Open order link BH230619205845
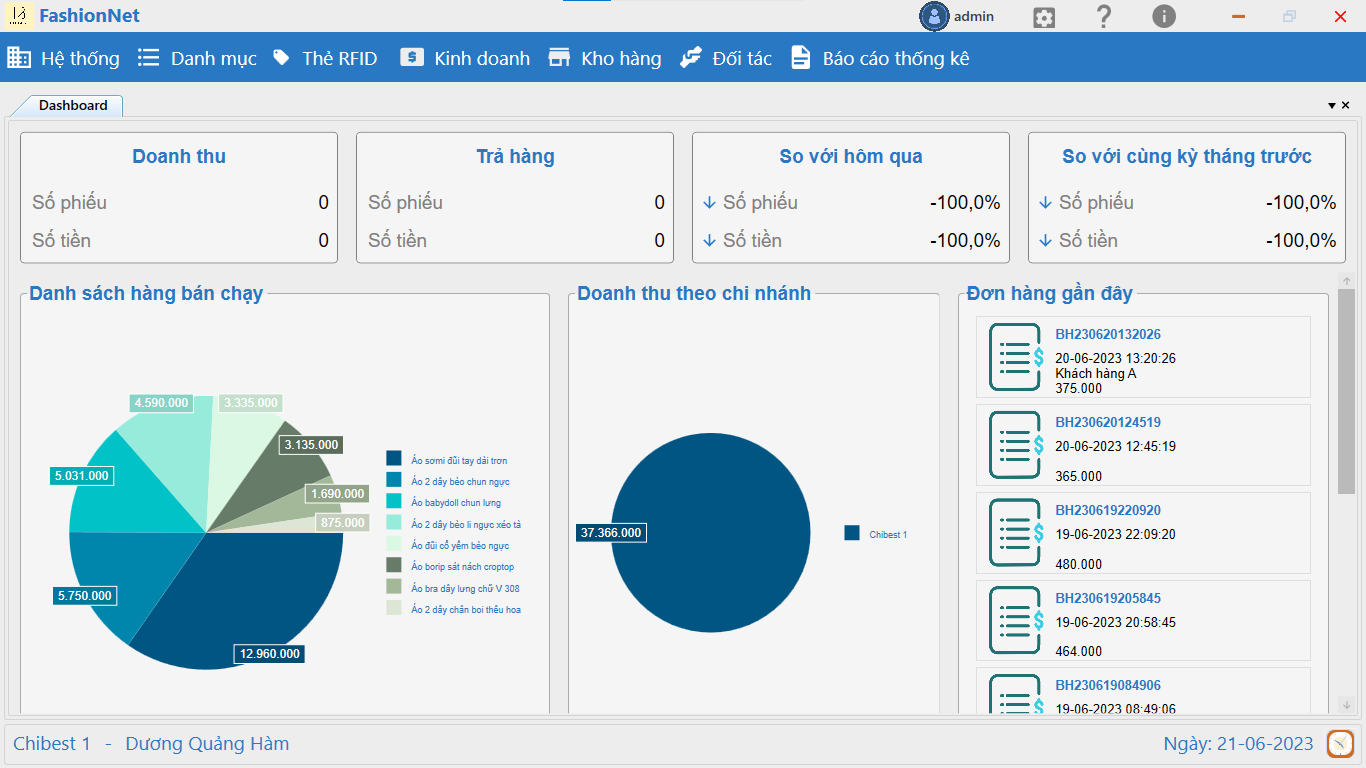This screenshot has width=1366, height=768. click(1108, 599)
